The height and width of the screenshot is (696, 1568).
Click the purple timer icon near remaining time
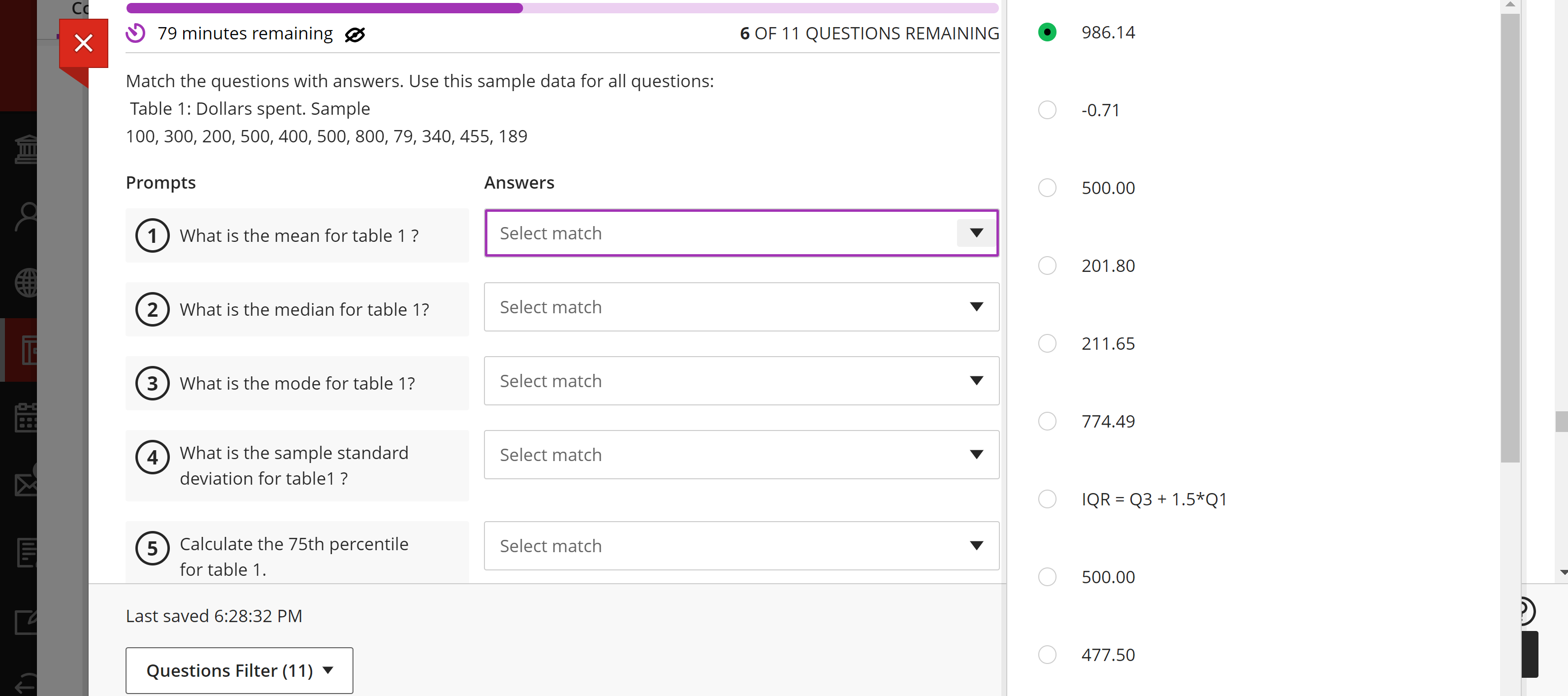(x=135, y=33)
